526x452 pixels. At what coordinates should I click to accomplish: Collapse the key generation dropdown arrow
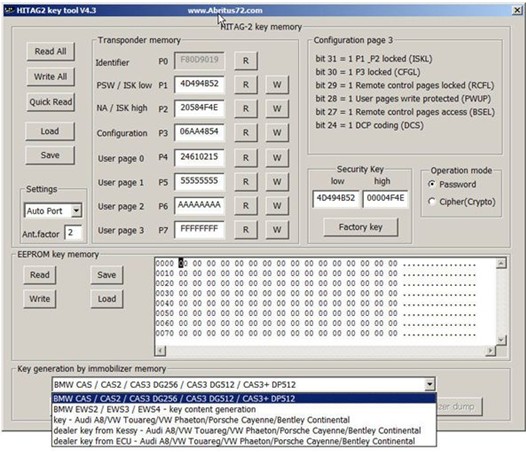429,384
